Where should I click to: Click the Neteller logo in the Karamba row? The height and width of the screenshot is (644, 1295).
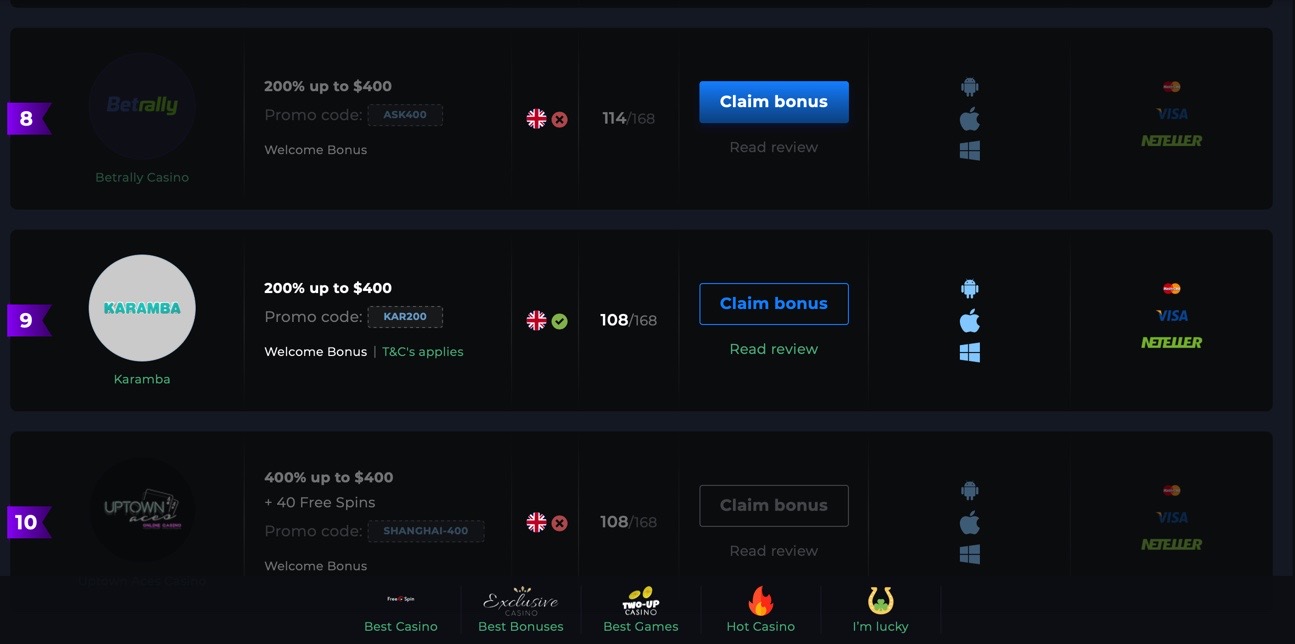[x=1172, y=343]
